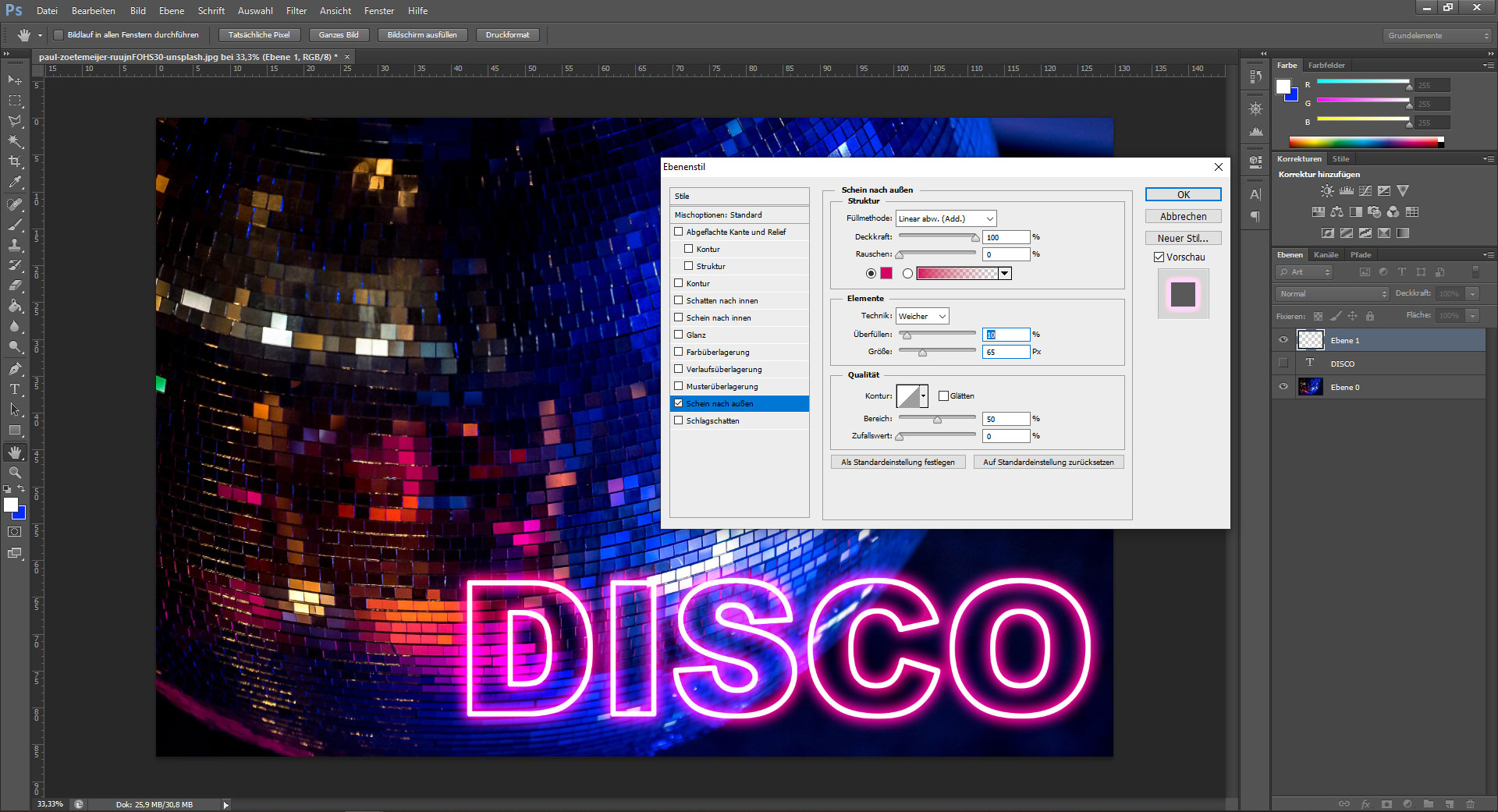Select the Magic Wand tool
This screenshot has height=812, width=1498.
tap(15, 141)
